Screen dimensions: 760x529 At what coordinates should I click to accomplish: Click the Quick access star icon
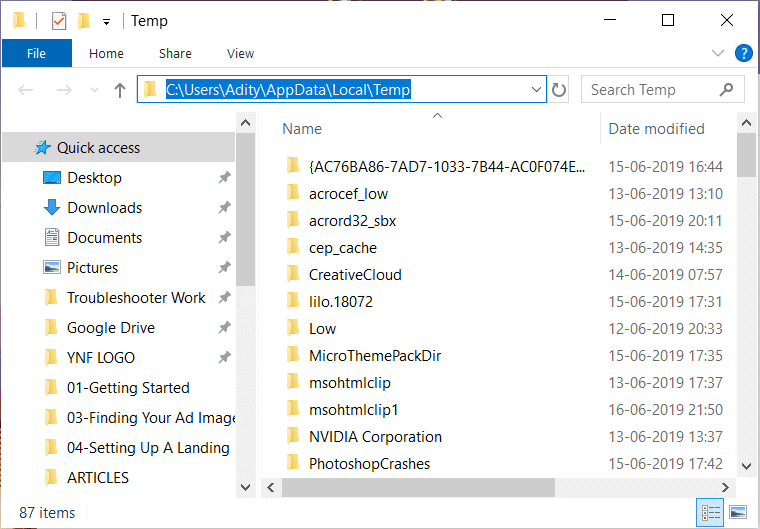click(x=42, y=148)
